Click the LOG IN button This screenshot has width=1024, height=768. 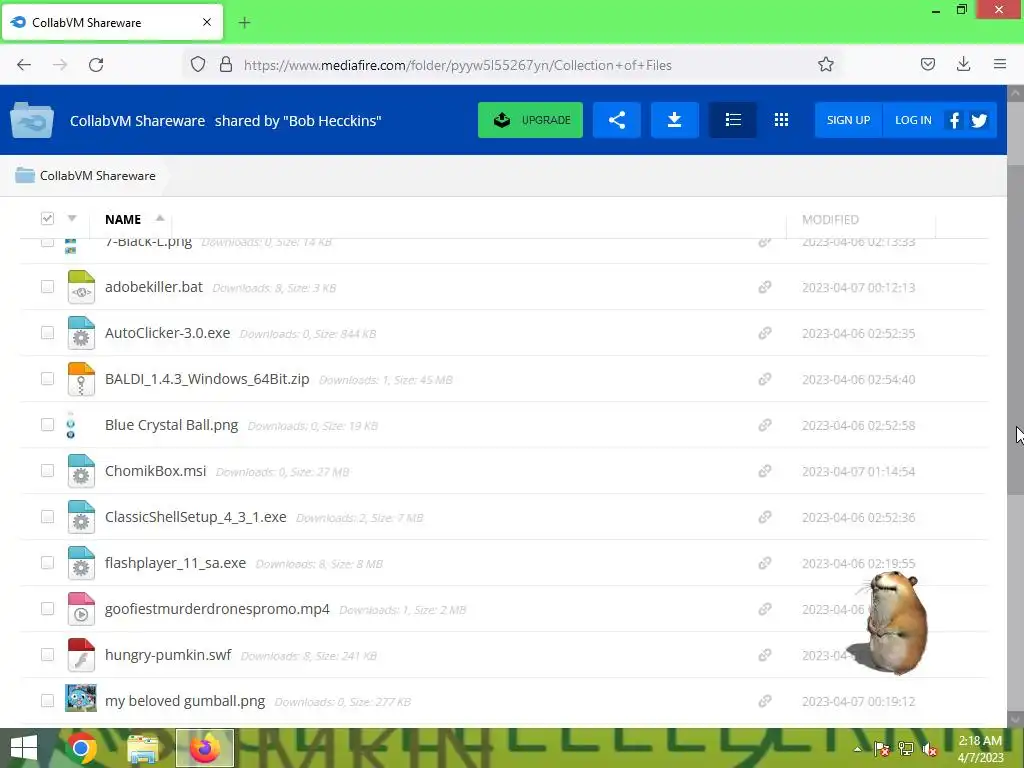(913, 120)
